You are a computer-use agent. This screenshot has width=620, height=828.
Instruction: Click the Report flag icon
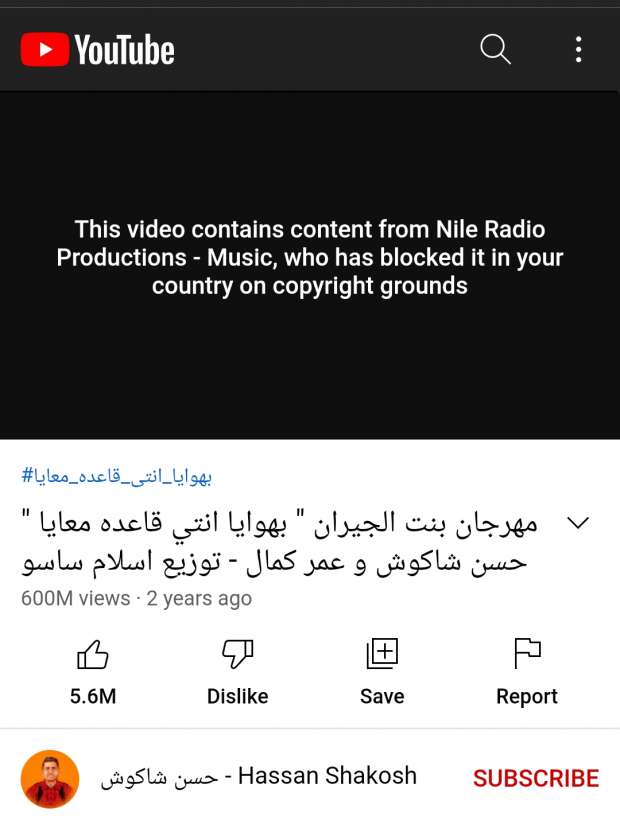[x=527, y=653]
